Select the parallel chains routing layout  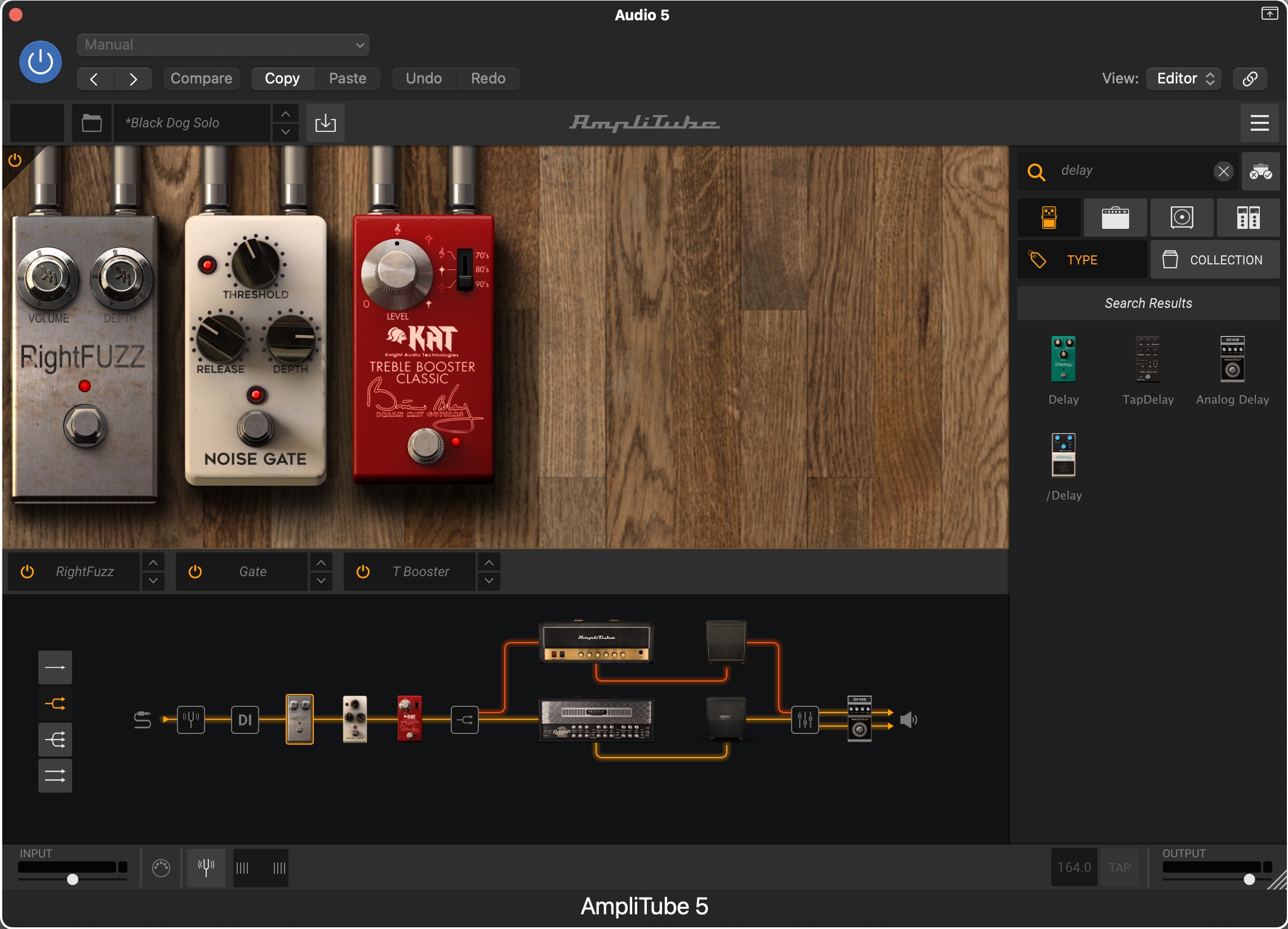55,776
